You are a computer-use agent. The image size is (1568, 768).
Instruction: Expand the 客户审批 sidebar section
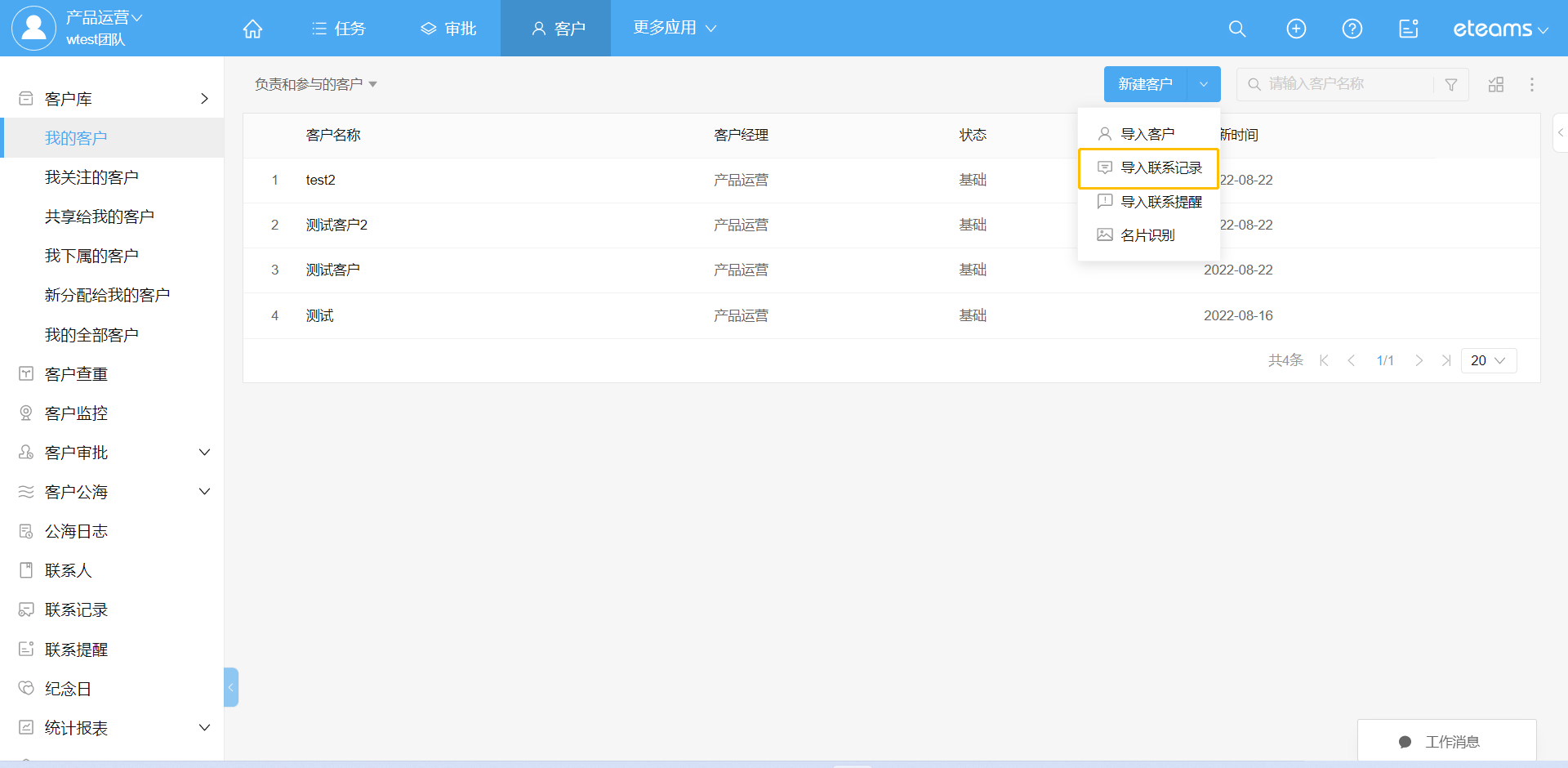point(204,453)
